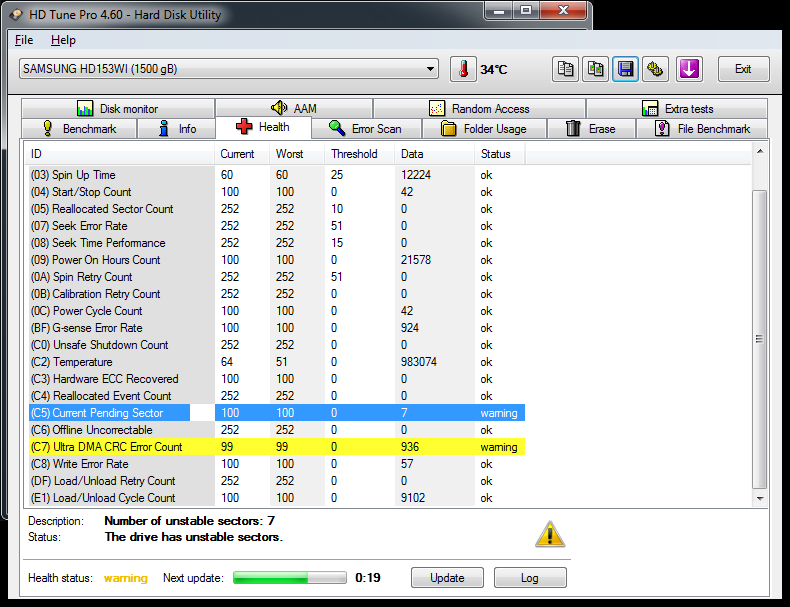Save screenshot floppy disk icon
The image size is (790, 607).
(x=625, y=69)
